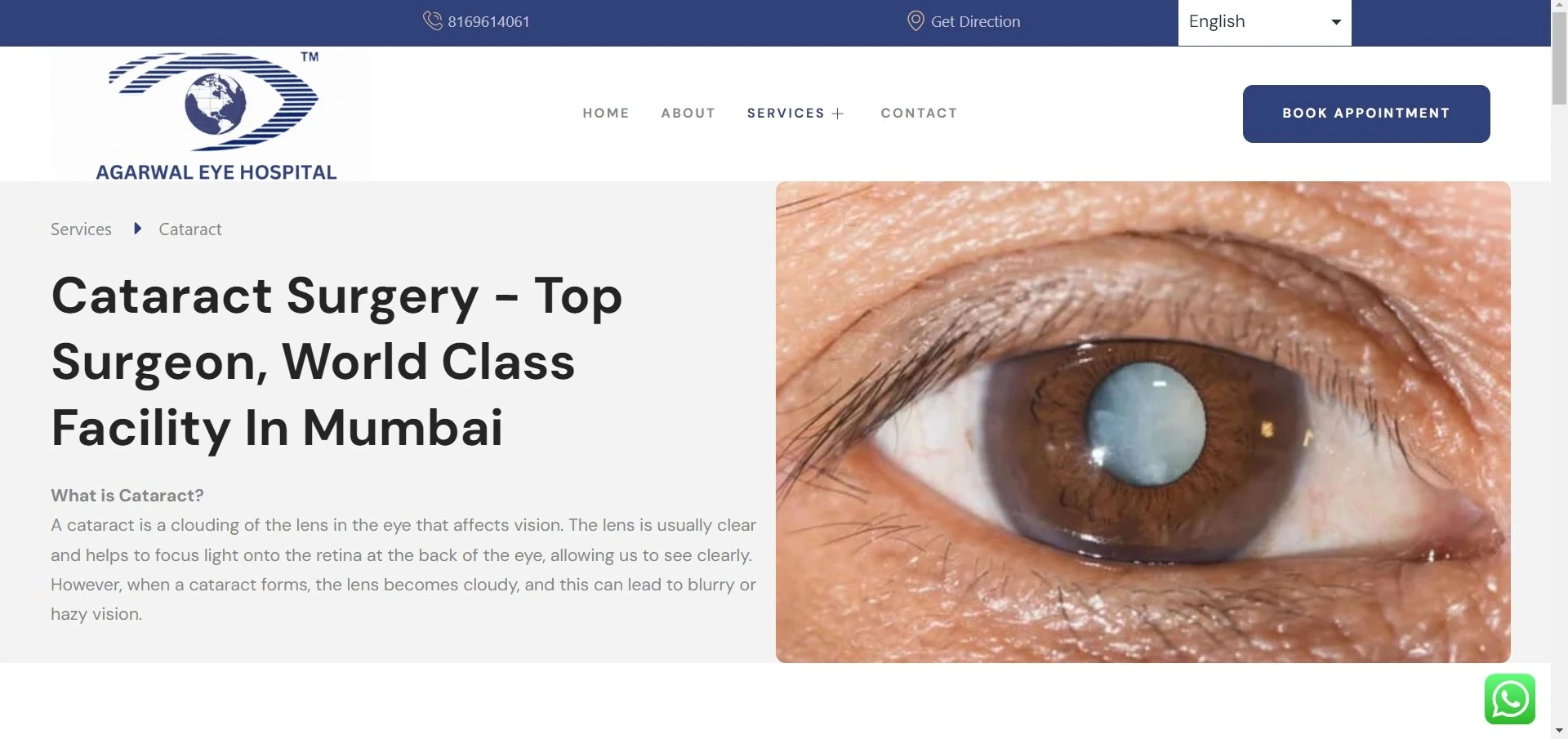Click the Agarwal Eye Hospital logo
The image size is (1568, 739).
click(211, 114)
